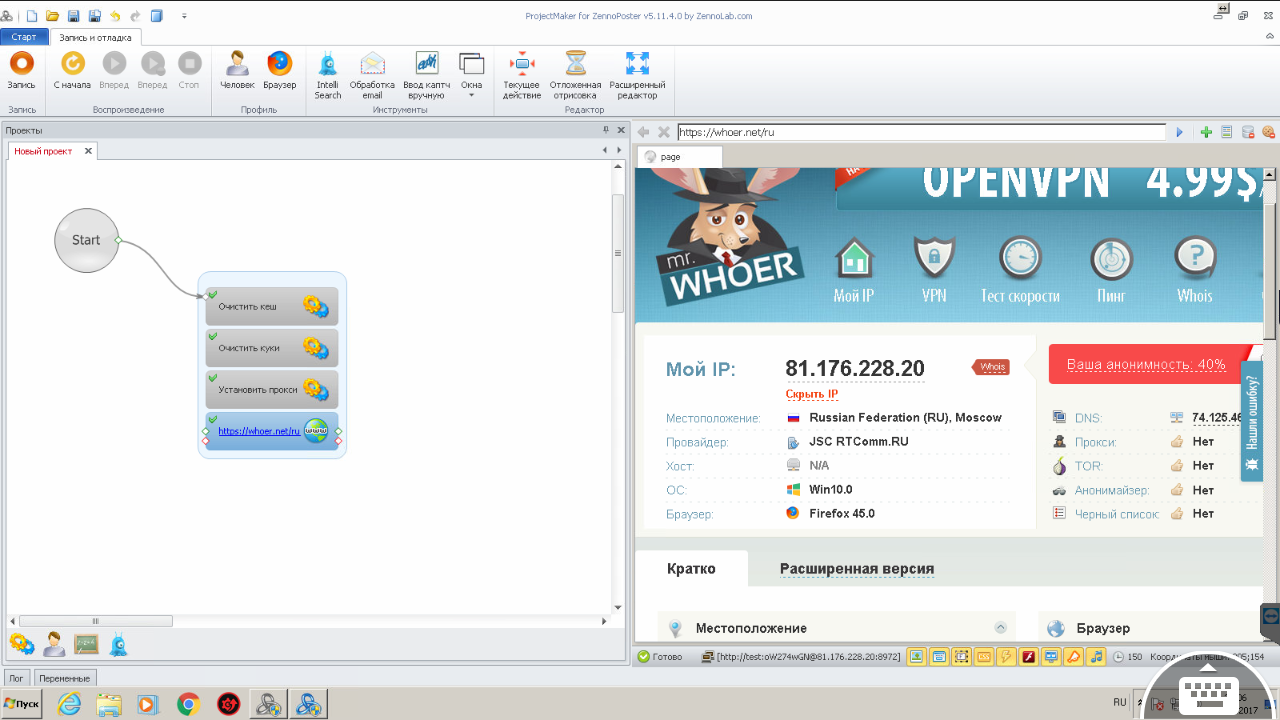
Task: Click the browser address bar field
Action: 921,132
